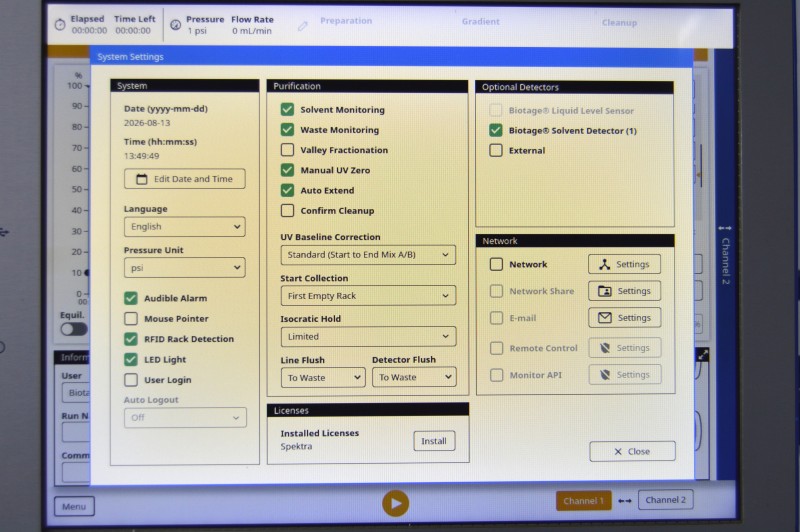Image resolution: width=800 pixels, height=532 pixels.
Task: Select the Preparation stage
Action: pyautogui.click(x=346, y=21)
